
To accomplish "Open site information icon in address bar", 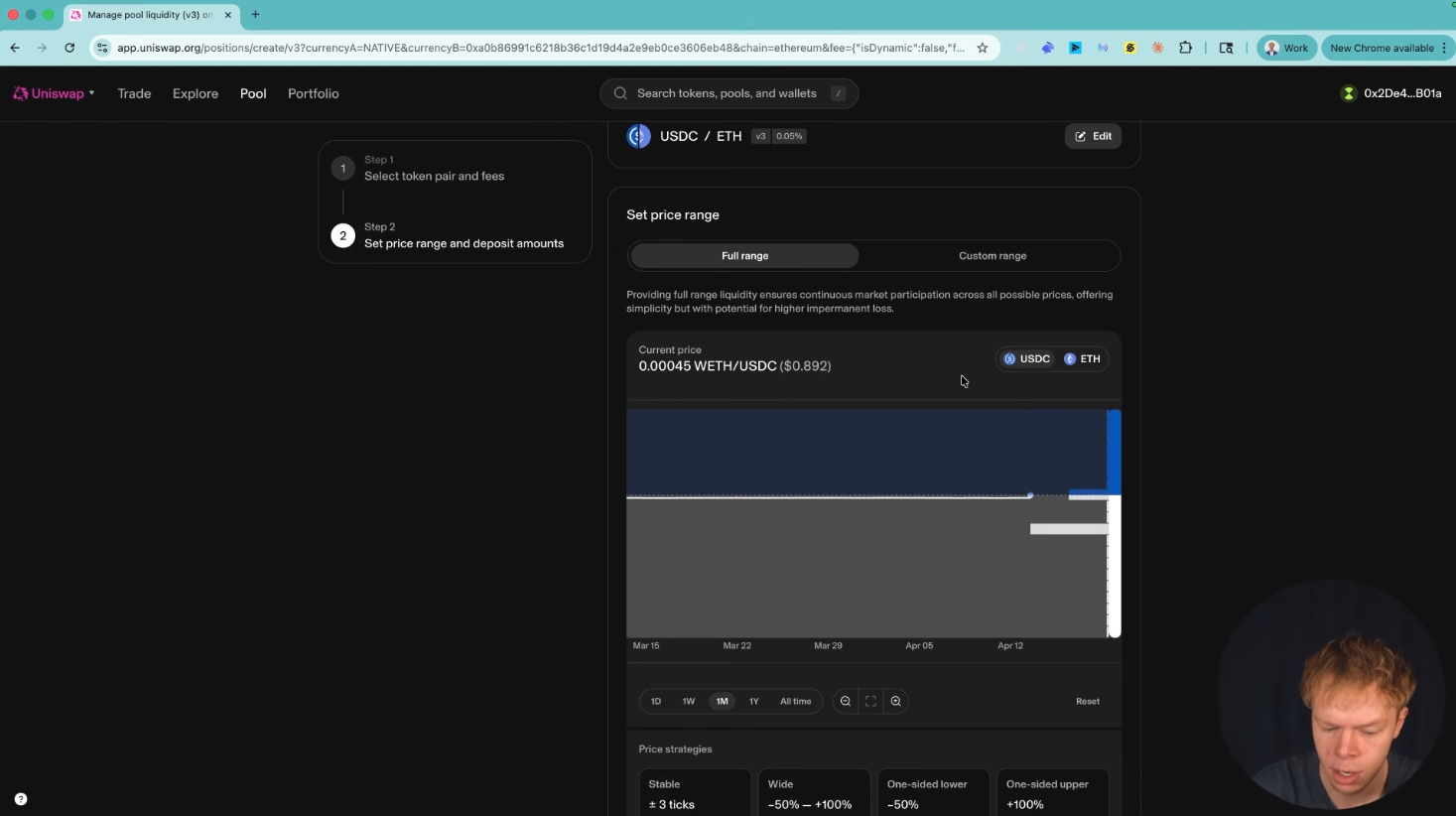I will (x=102, y=48).
